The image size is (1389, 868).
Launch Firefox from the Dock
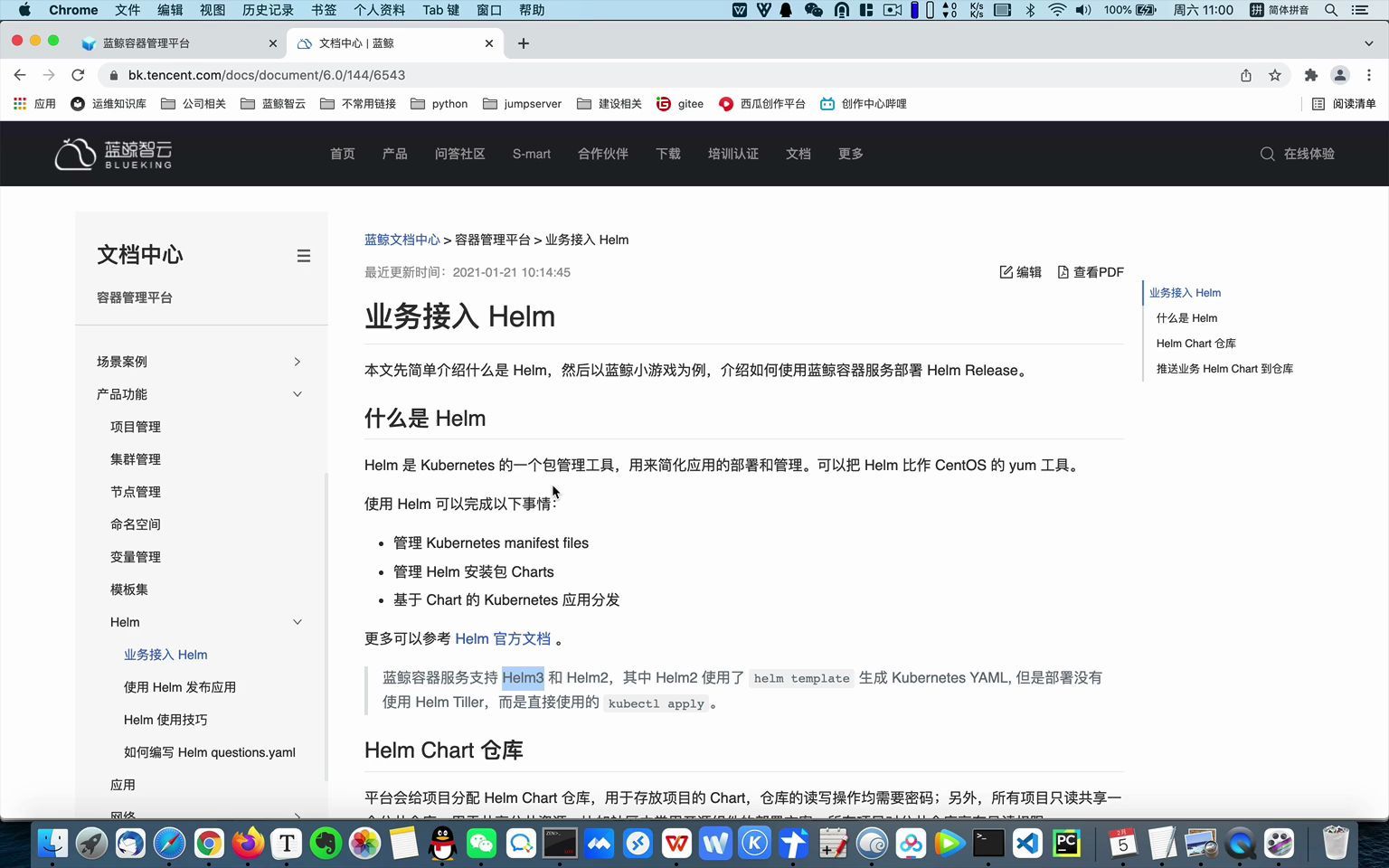248,844
